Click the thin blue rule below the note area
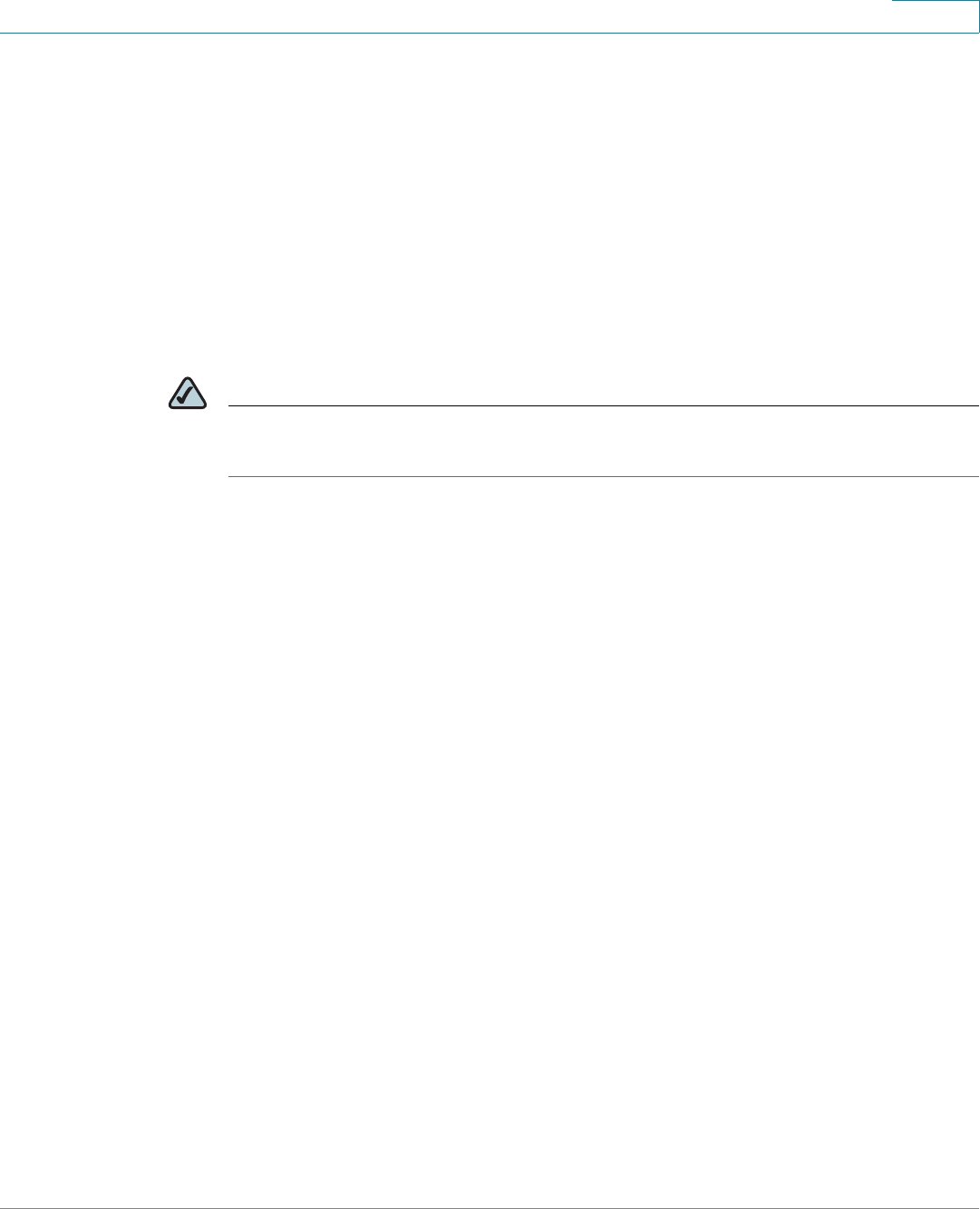The image size is (980, 1209). (x=604, y=476)
